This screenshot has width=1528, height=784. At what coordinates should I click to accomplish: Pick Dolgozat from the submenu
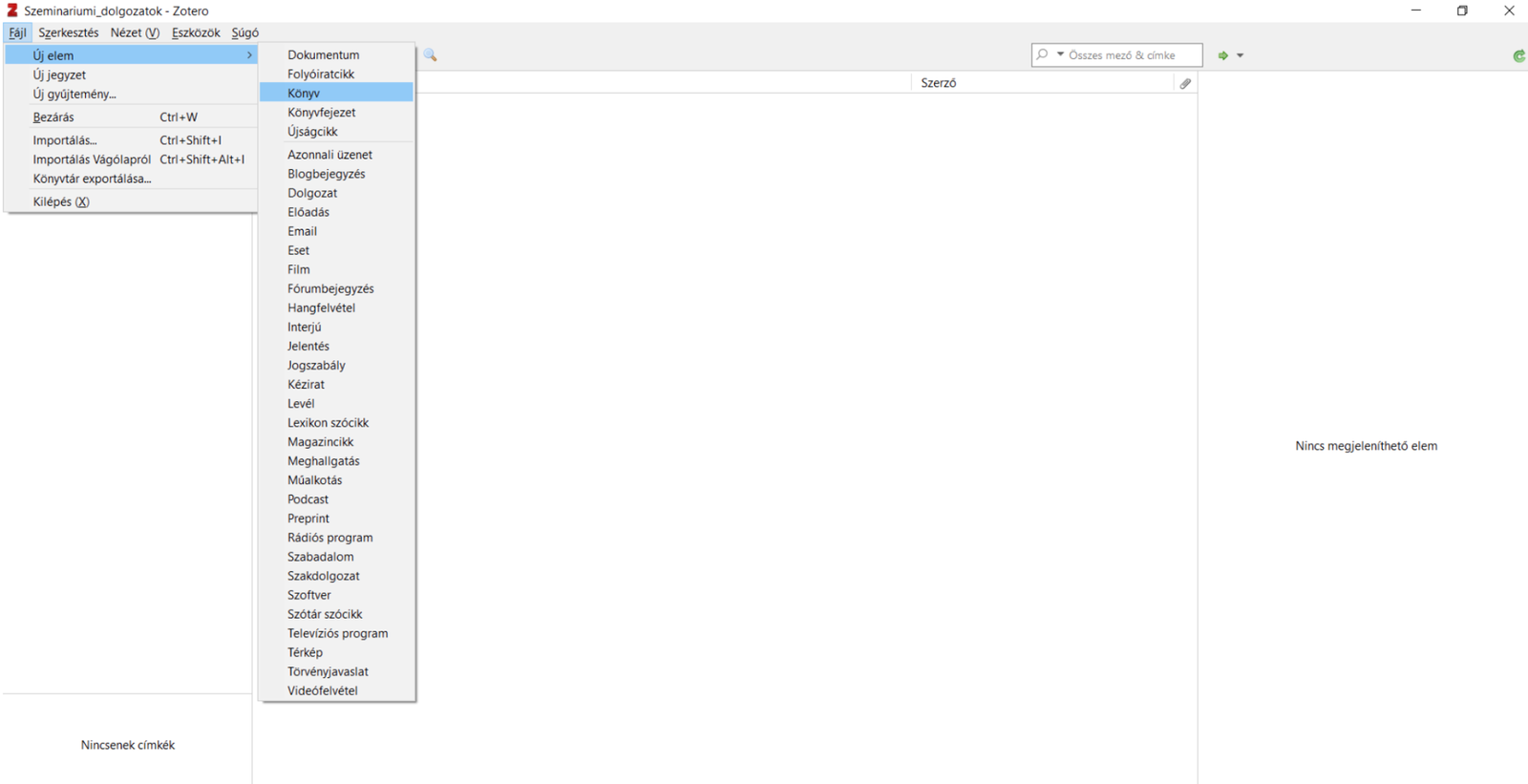[x=336, y=192]
